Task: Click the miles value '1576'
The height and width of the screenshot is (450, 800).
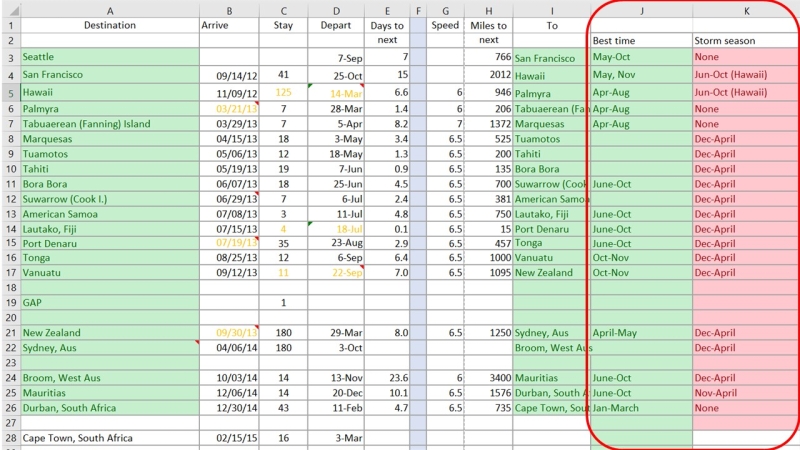Action: [x=488, y=393]
